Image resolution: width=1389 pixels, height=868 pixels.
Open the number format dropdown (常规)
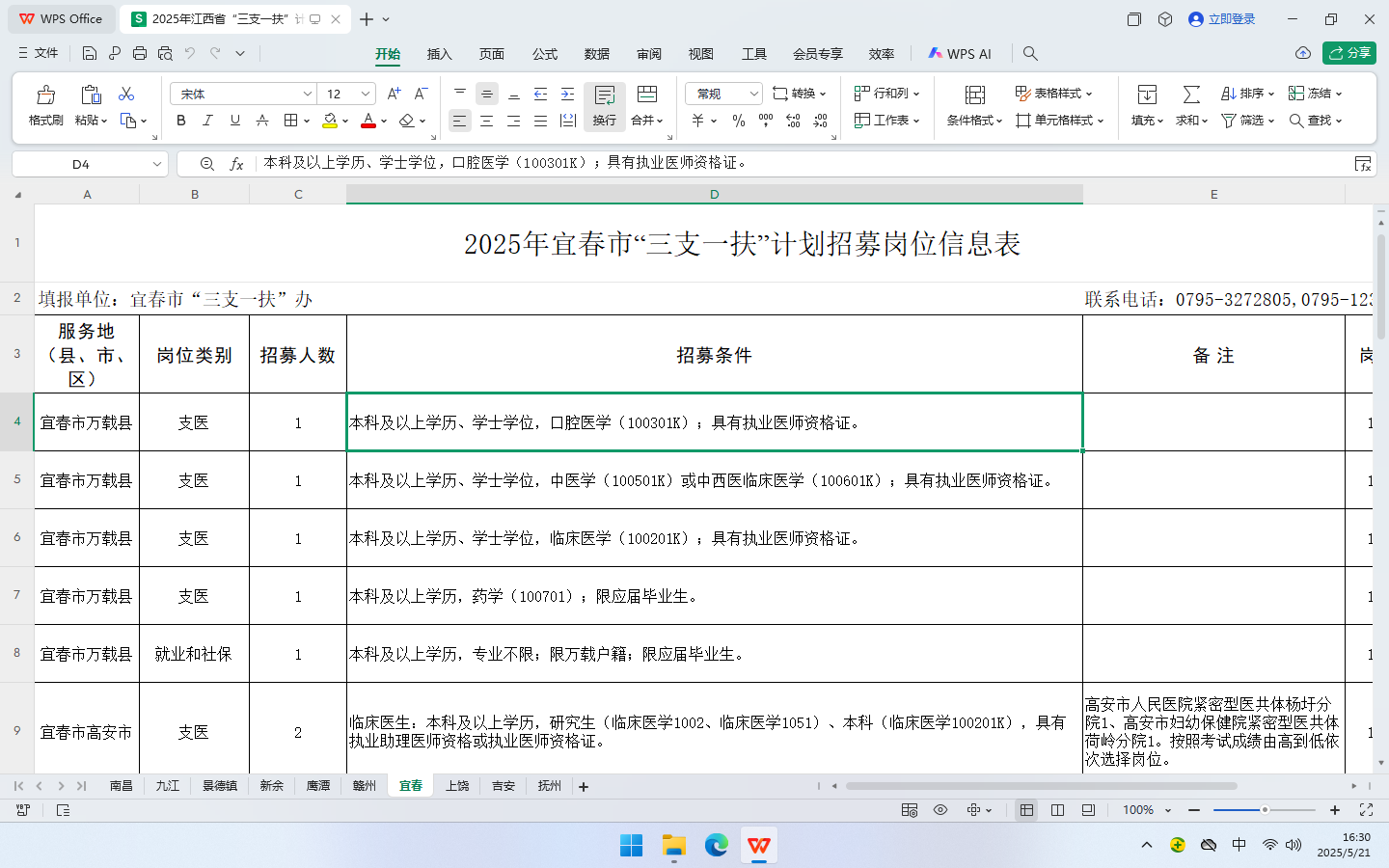(753, 94)
